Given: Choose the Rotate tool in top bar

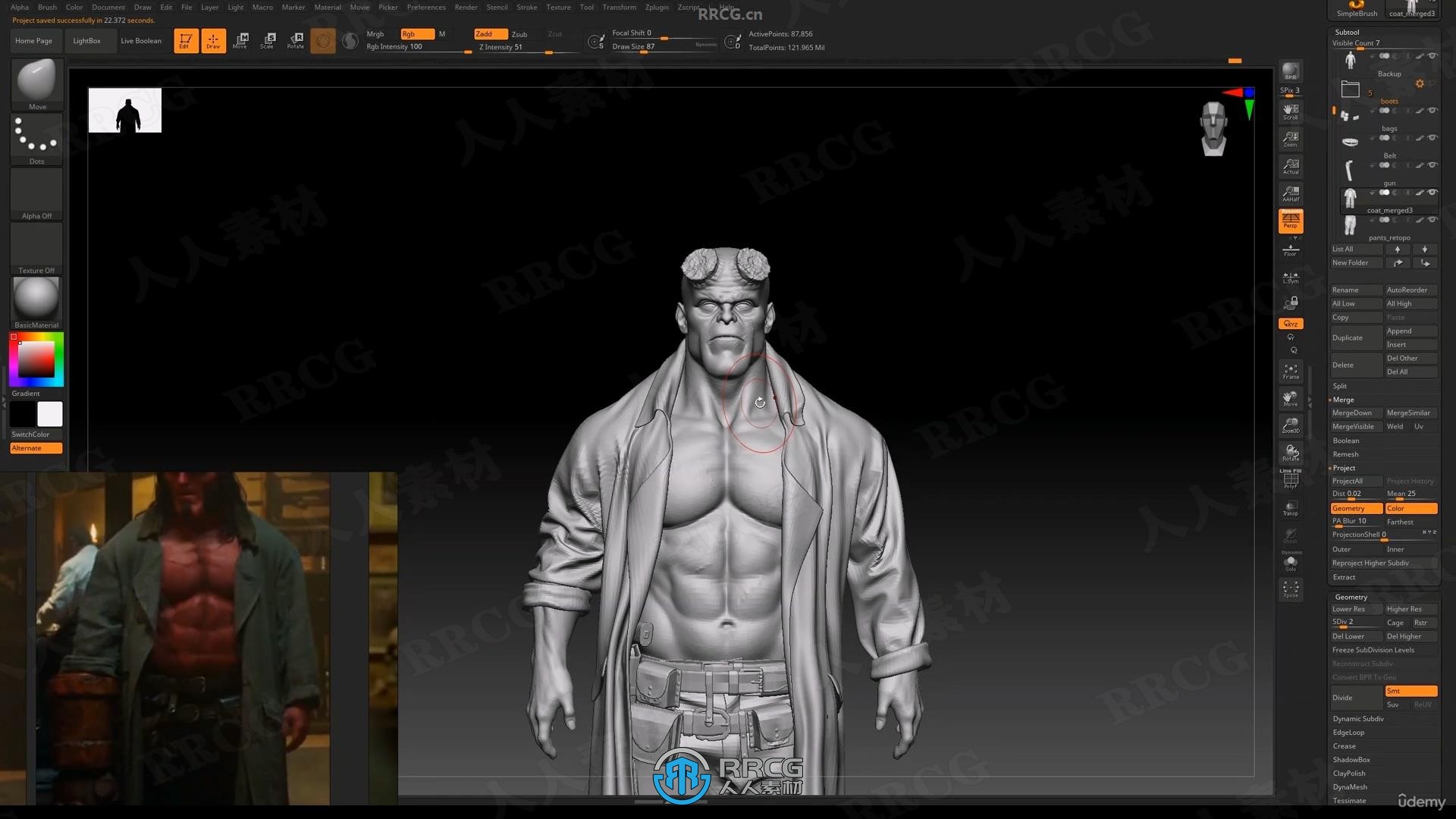Looking at the screenshot, I should (296, 40).
